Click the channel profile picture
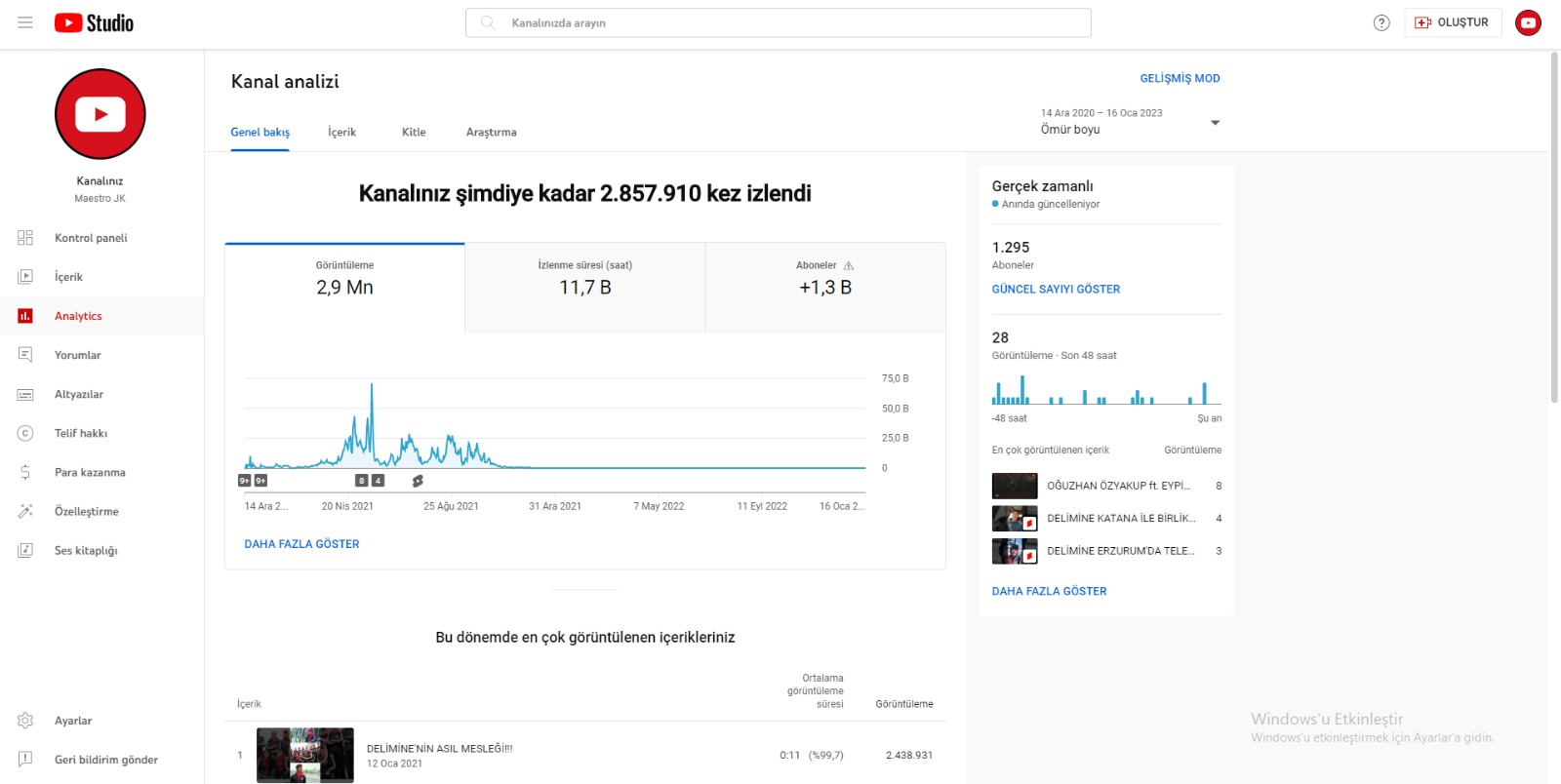 (100, 114)
